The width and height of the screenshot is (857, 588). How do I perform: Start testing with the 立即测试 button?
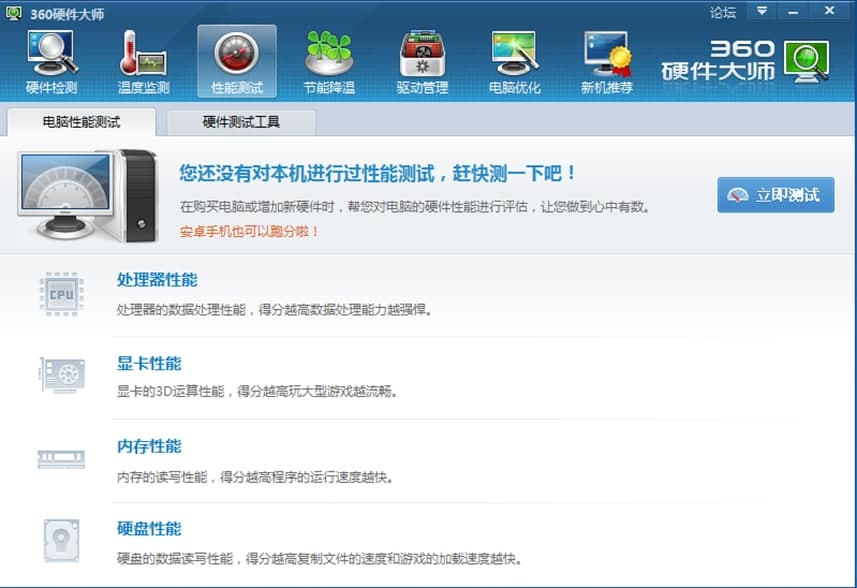tap(776, 195)
